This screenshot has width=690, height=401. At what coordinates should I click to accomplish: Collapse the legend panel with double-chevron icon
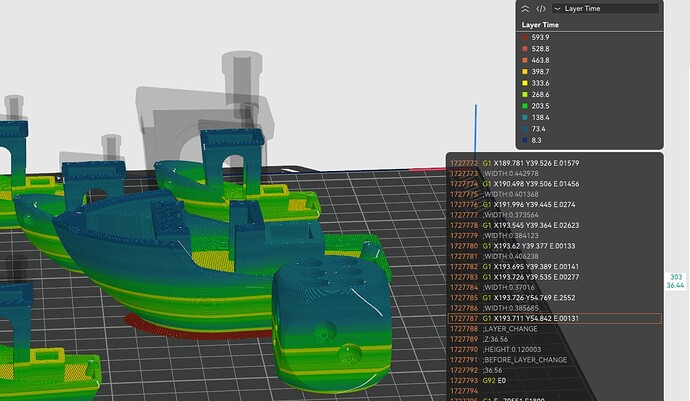click(525, 8)
